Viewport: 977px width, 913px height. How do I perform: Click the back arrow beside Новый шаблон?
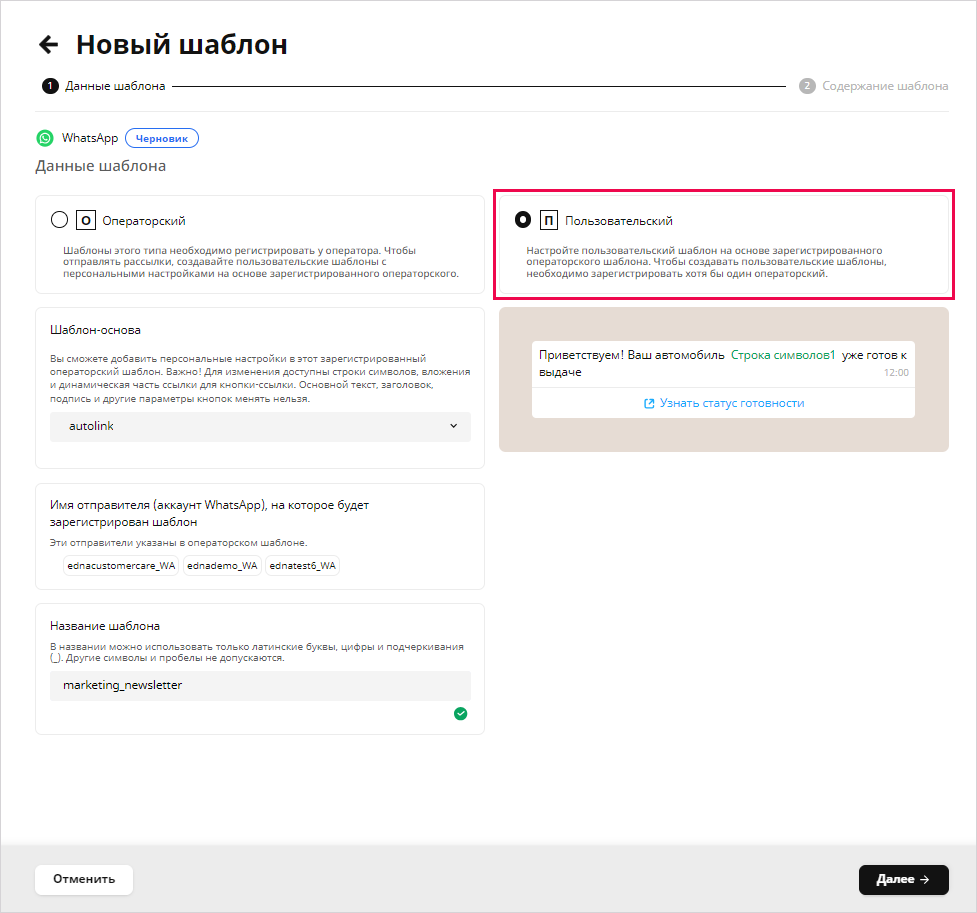click(x=49, y=45)
